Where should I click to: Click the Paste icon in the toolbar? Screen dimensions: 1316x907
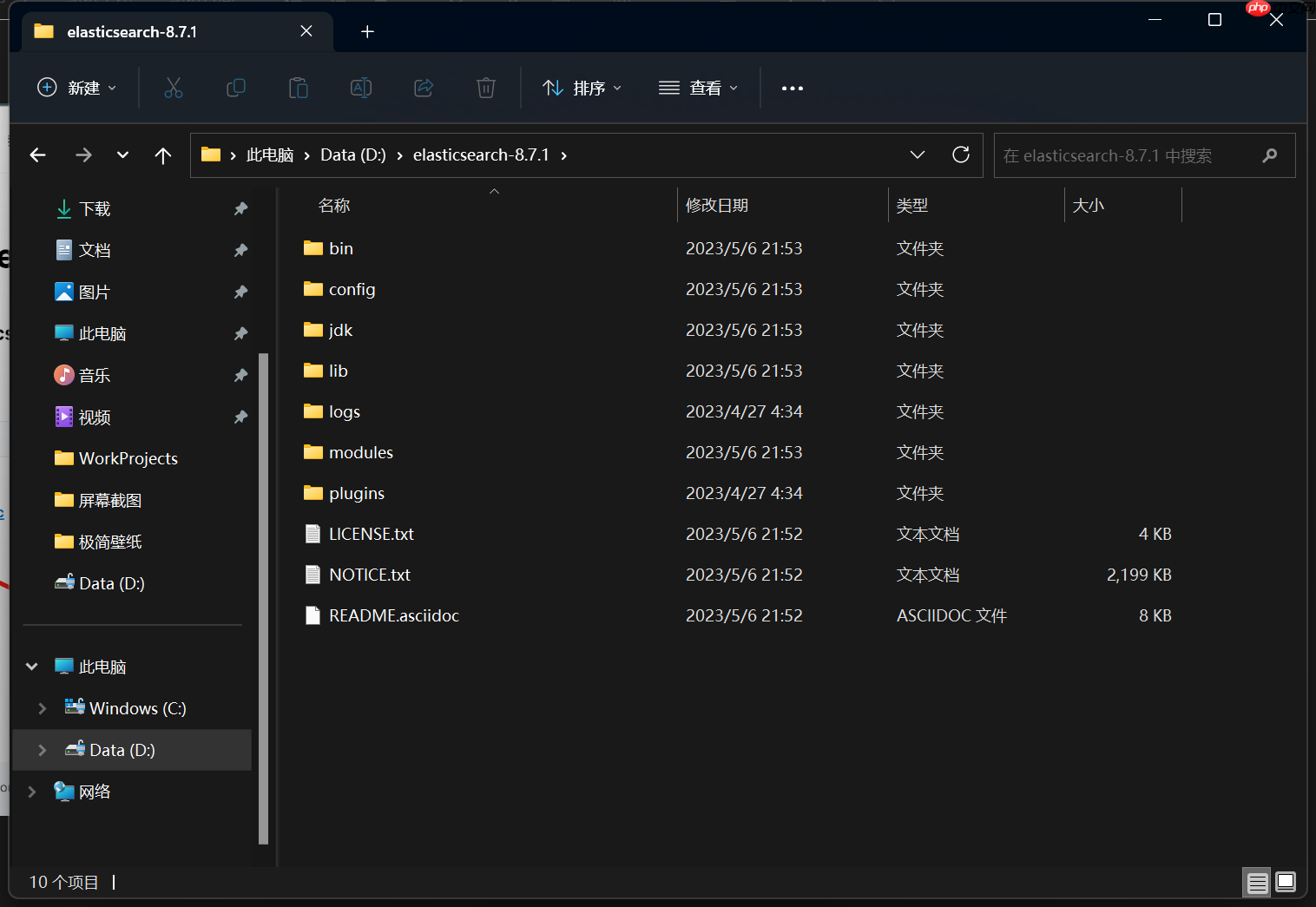click(x=298, y=88)
